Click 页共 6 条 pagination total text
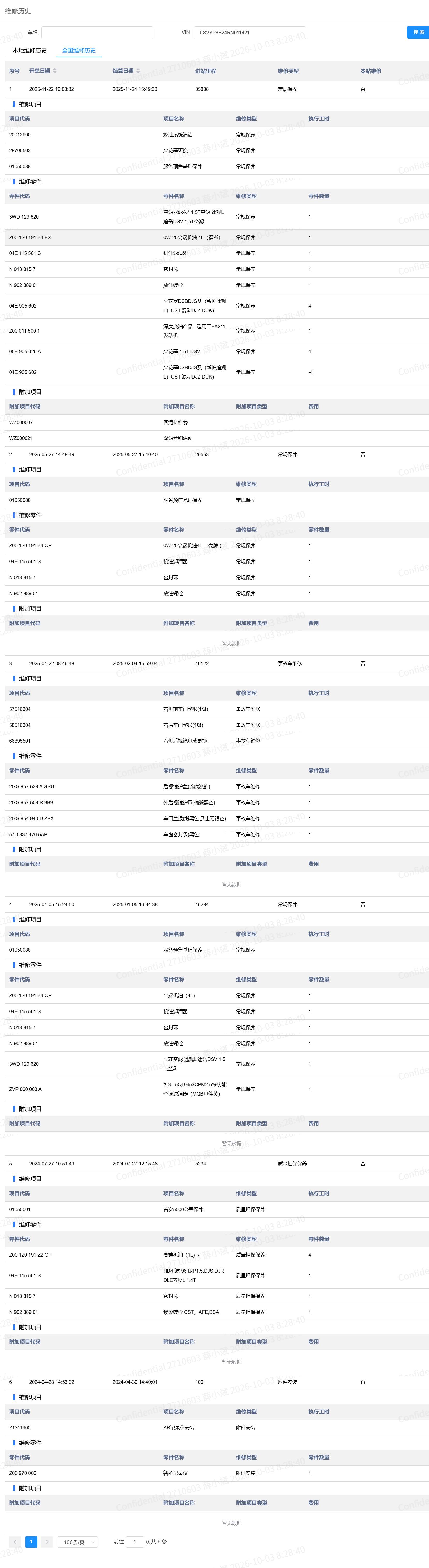This screenshot has width=429, height=1568. tap(157, 1542)
